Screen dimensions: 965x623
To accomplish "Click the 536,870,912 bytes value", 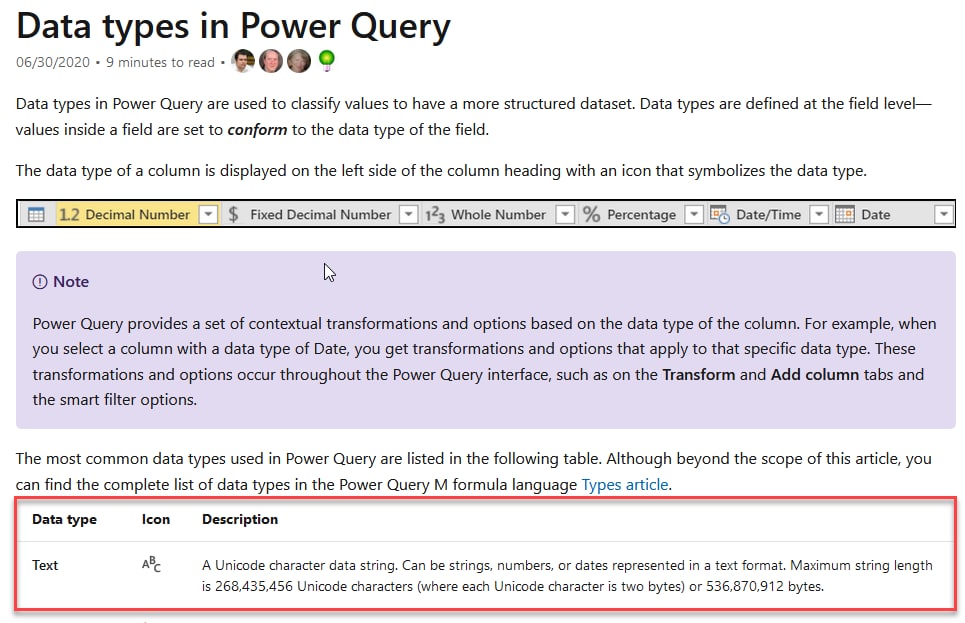I will tap(764, 587).
